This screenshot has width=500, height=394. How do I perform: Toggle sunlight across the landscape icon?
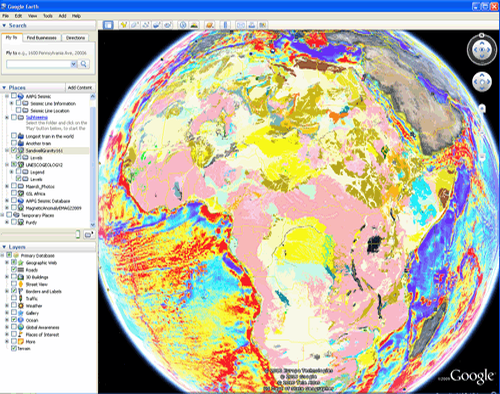(x=194, y=25)
